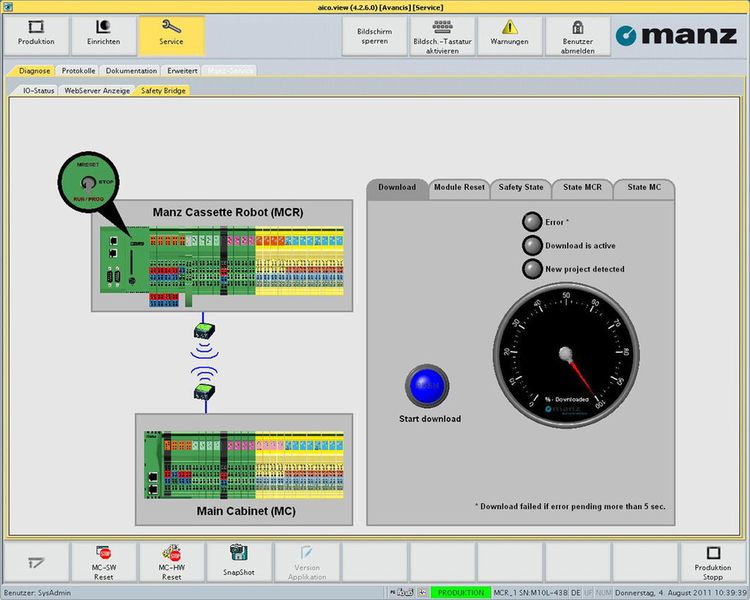
Task: Click the % Downloaded gauge dial
Action: 566,355
